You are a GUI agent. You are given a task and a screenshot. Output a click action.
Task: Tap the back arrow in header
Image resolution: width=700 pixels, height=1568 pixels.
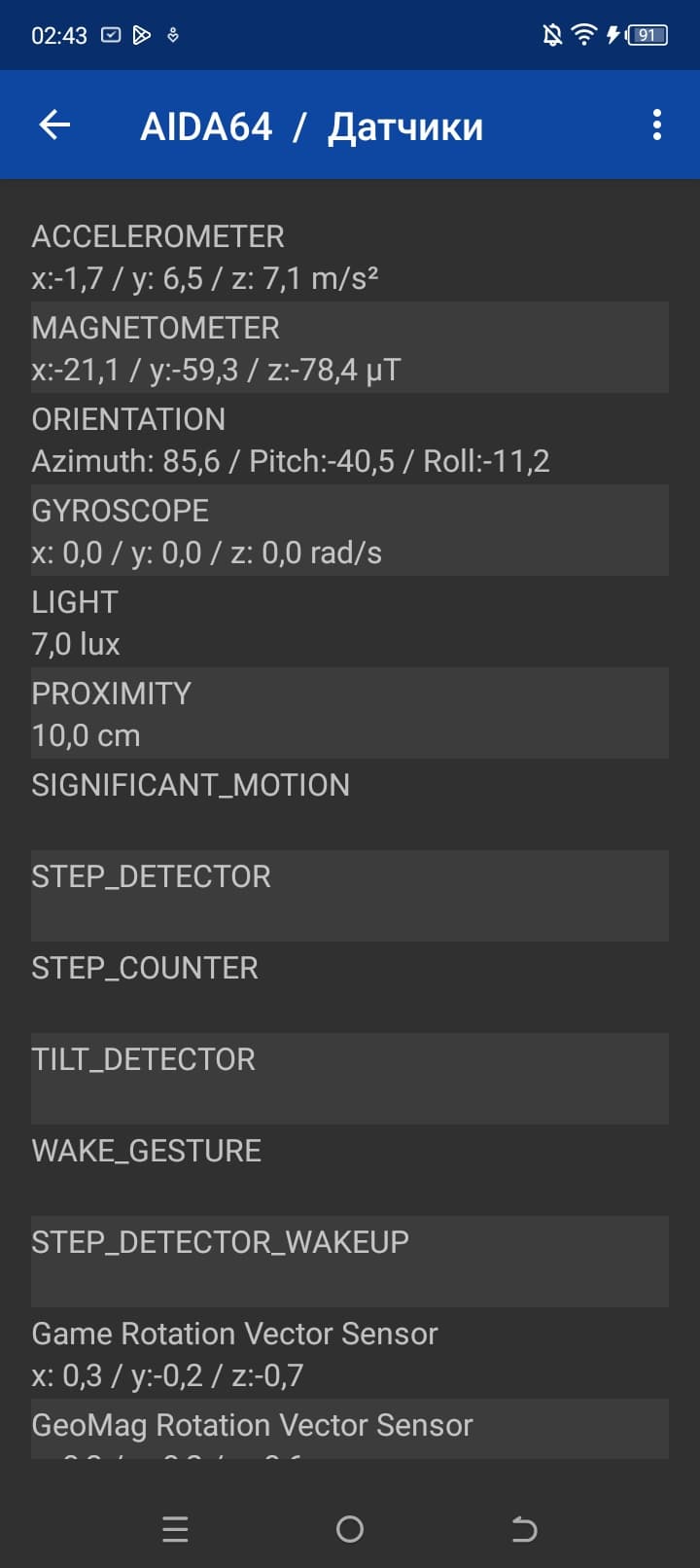54,125
